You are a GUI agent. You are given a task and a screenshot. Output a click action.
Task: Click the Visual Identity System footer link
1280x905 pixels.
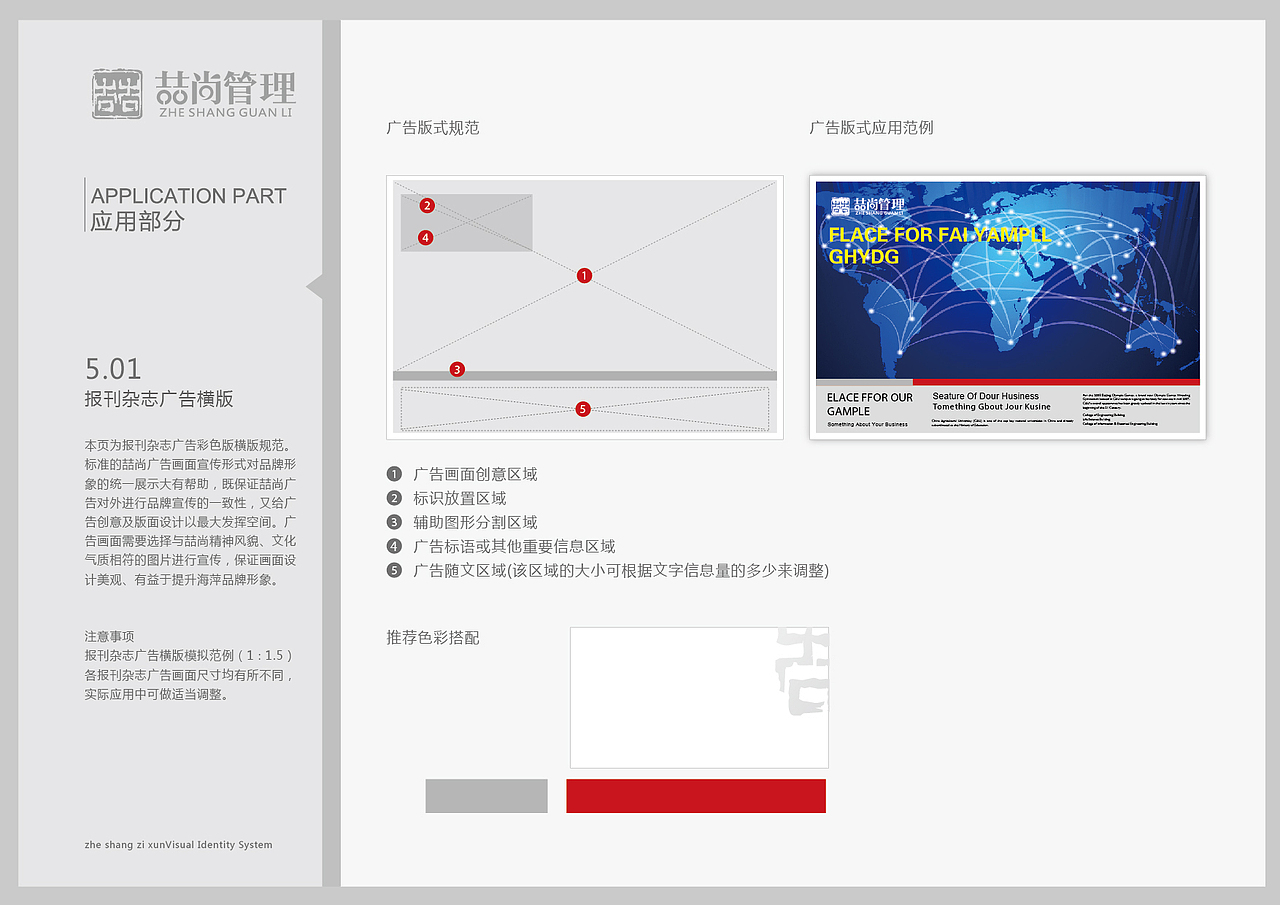pos(176,844)
